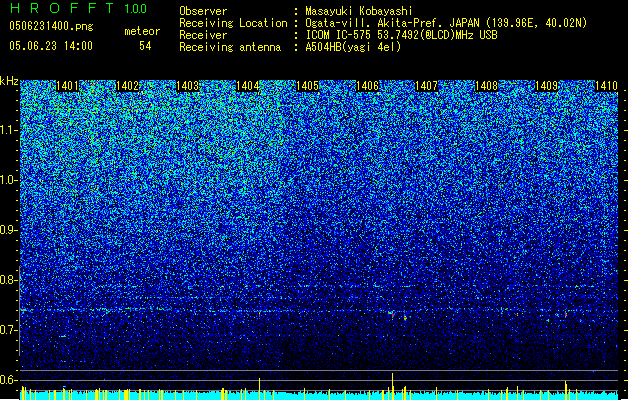Click the 1.0 frequency axis label

coord(9,180)
